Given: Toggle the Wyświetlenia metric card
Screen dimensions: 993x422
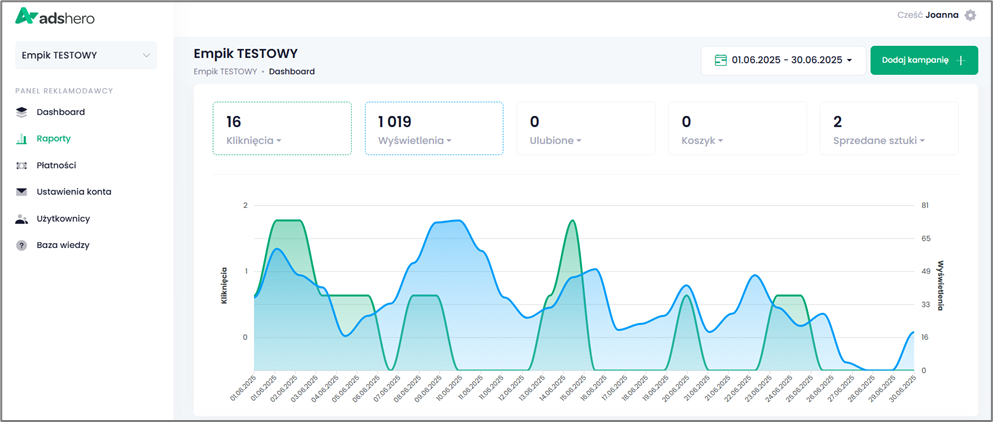Looking at the screenshot, I should [x=433, y=128].
